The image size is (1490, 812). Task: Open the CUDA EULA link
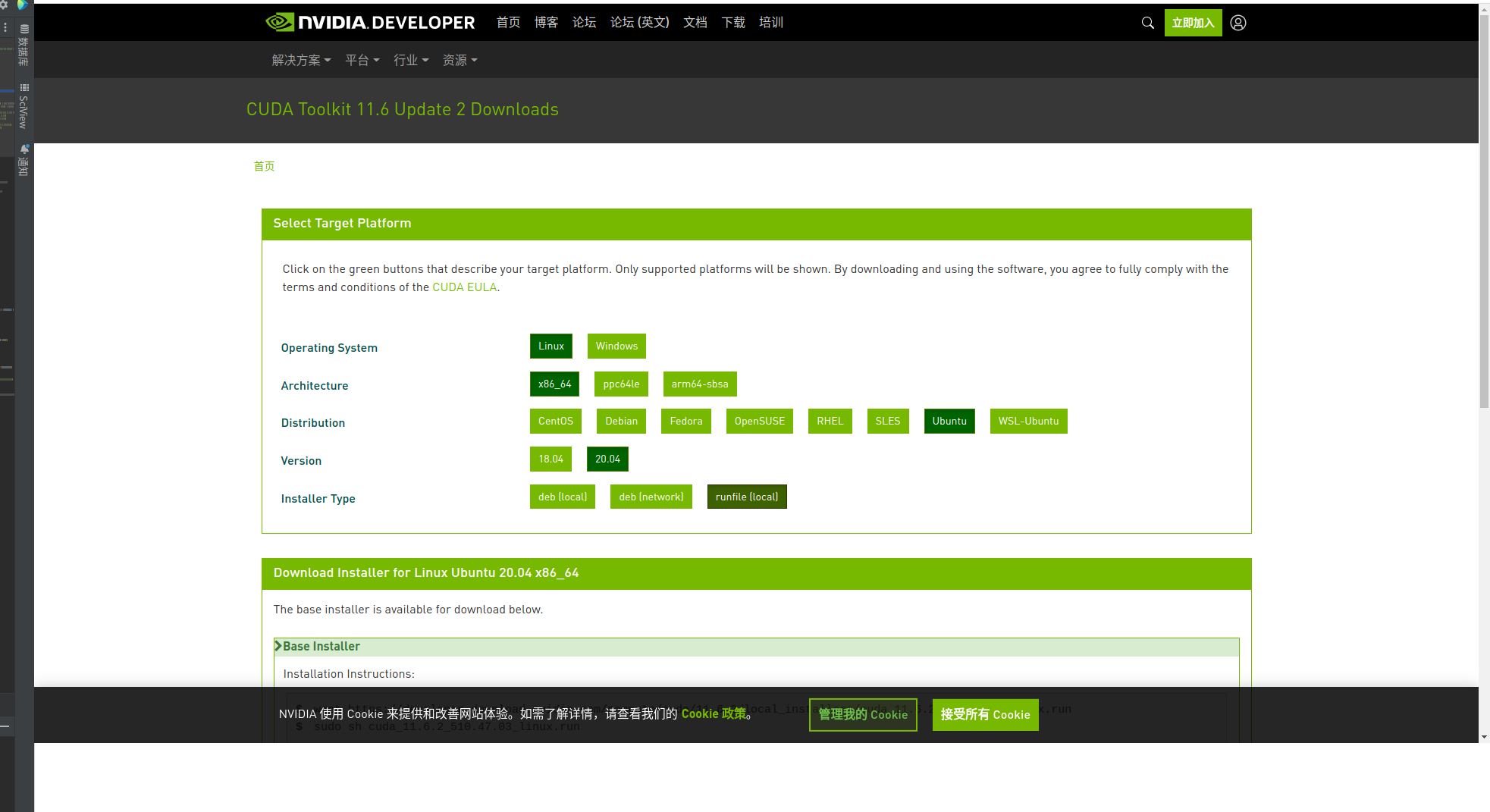(464, 287)
